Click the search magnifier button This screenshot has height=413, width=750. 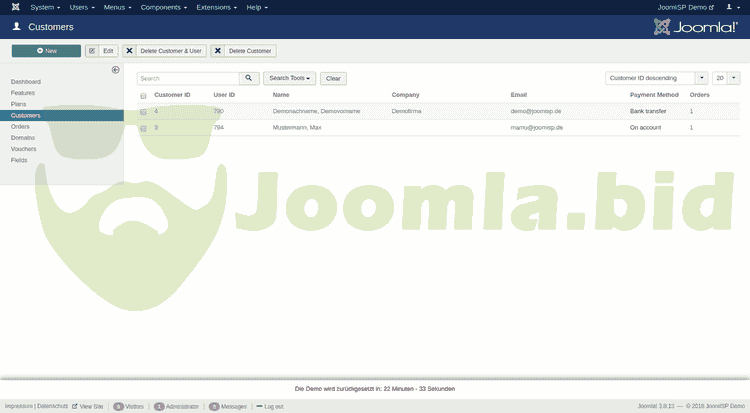[250, 78]
